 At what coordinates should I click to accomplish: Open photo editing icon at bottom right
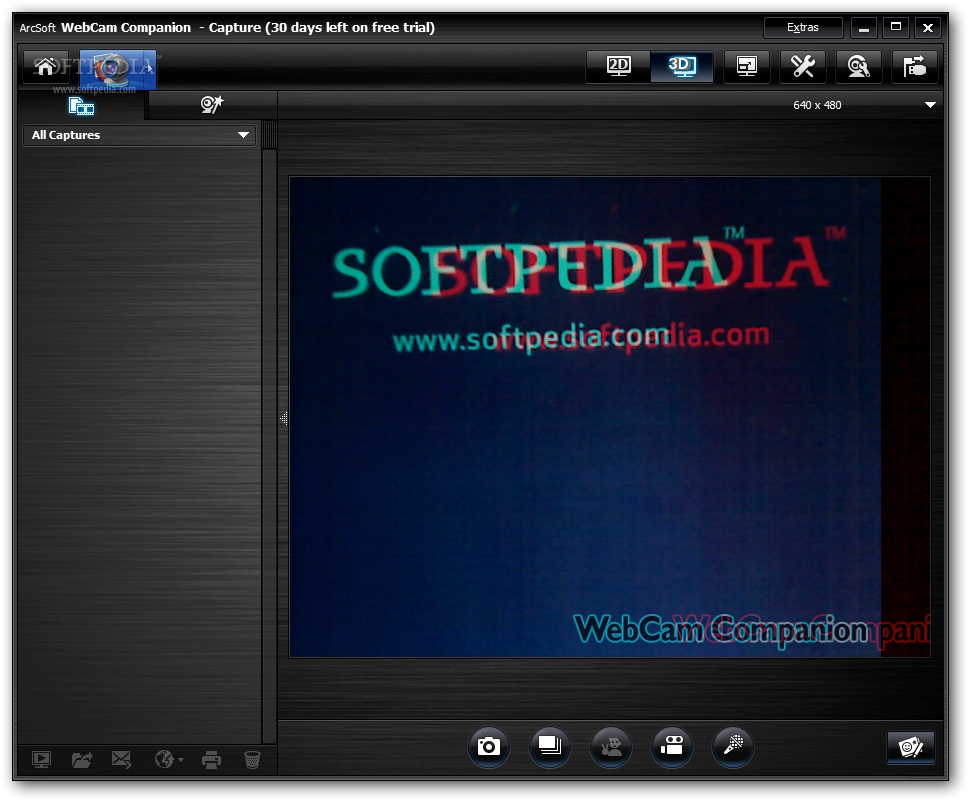click(911, 747)
